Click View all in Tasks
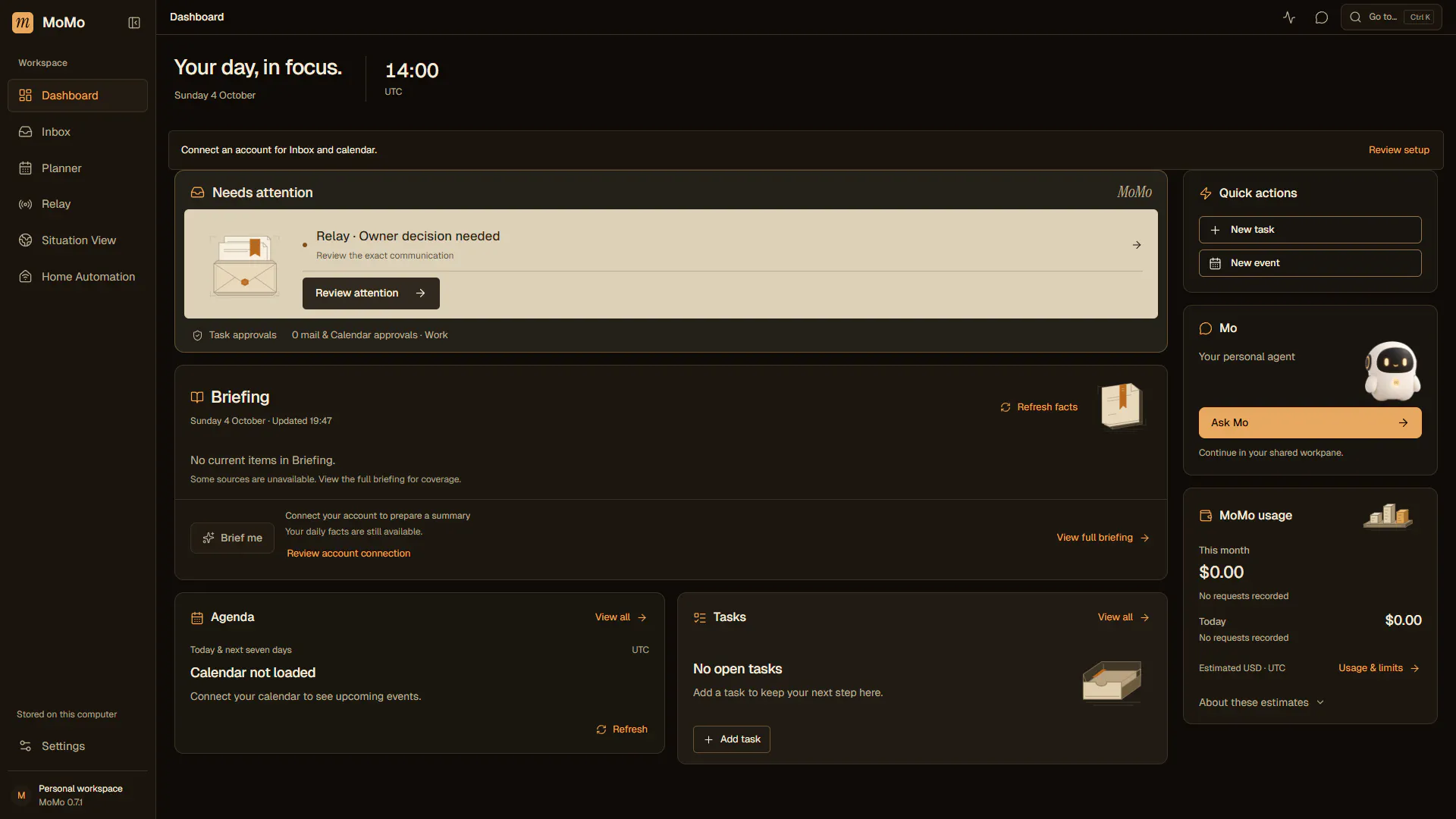The image size is (1456, 819). 1123,617
